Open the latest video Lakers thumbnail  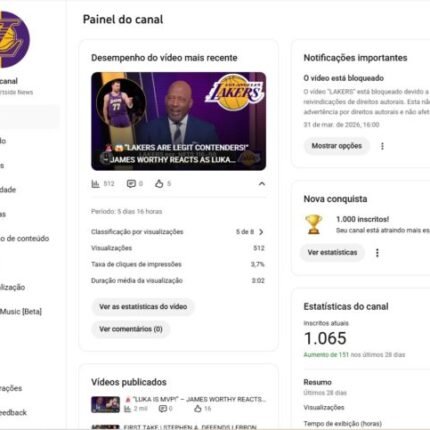tap(179, 121)
